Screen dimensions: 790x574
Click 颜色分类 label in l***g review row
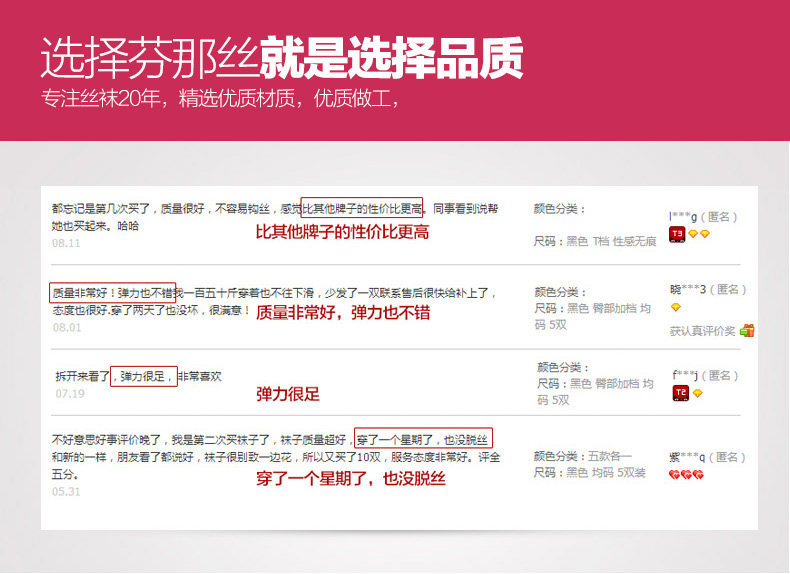[x=559, y=209]
